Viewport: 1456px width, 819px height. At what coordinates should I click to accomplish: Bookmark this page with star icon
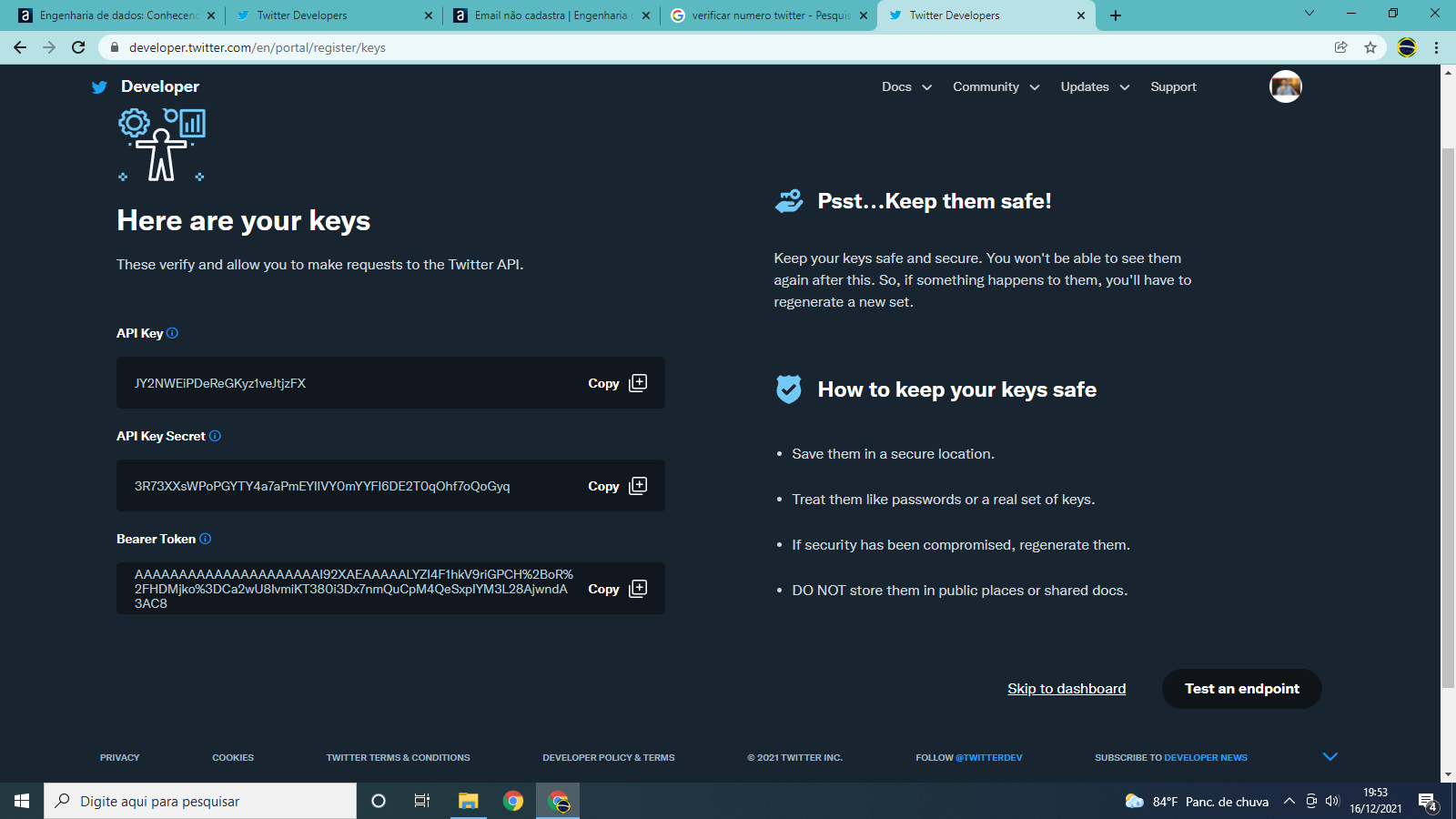1370,47
